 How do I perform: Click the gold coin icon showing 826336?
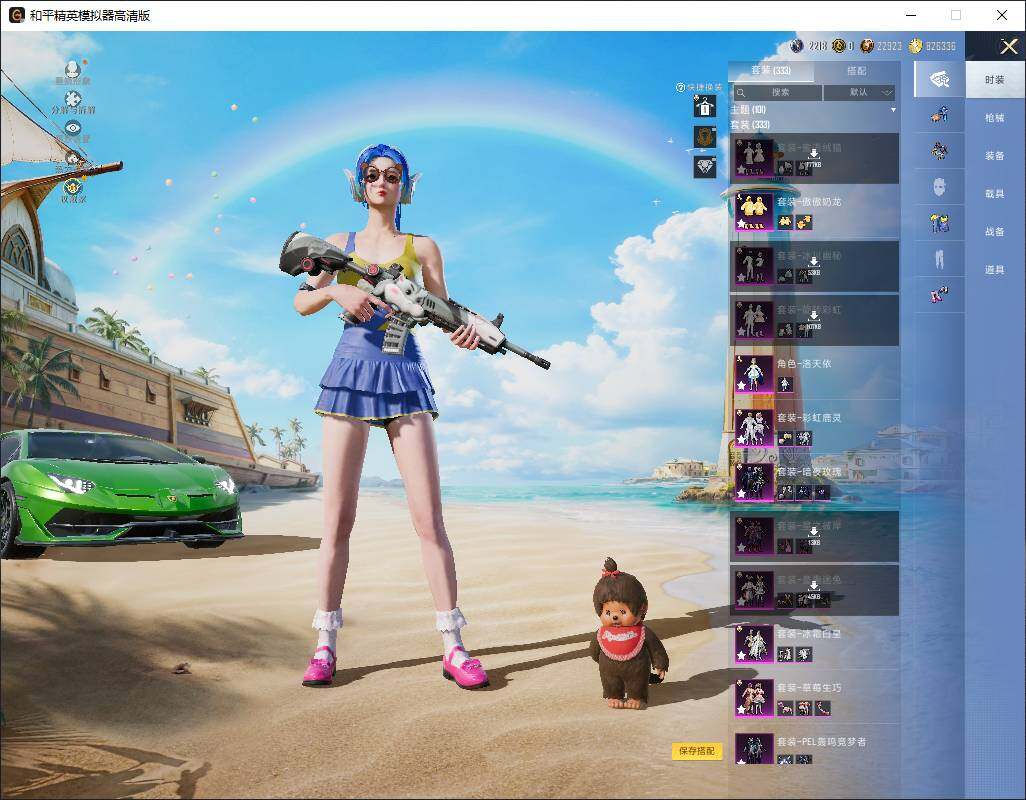click(x=915, y=46)
